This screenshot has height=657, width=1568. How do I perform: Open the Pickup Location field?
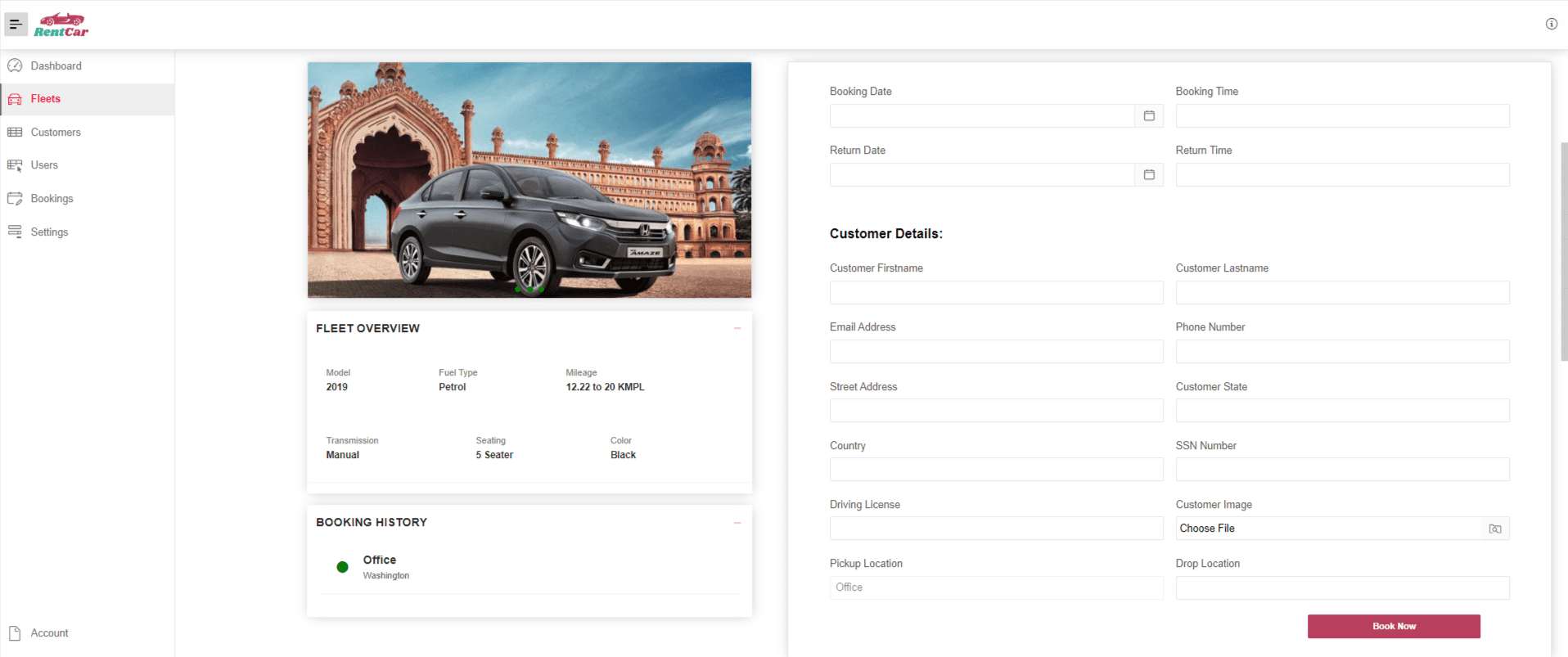995,587
